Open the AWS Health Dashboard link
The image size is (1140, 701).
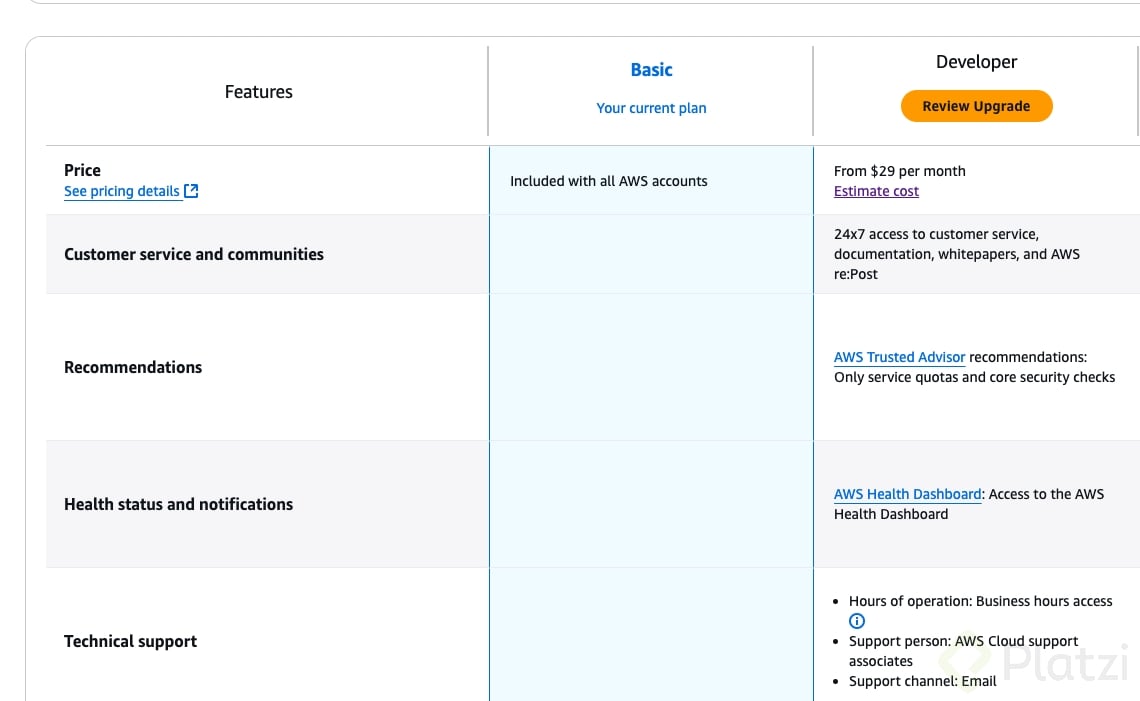(x=907, y=494)
